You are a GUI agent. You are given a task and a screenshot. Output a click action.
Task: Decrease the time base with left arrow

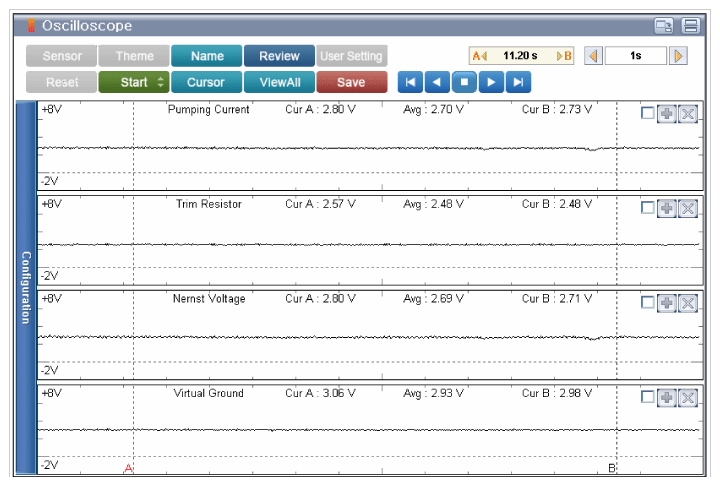593,56
